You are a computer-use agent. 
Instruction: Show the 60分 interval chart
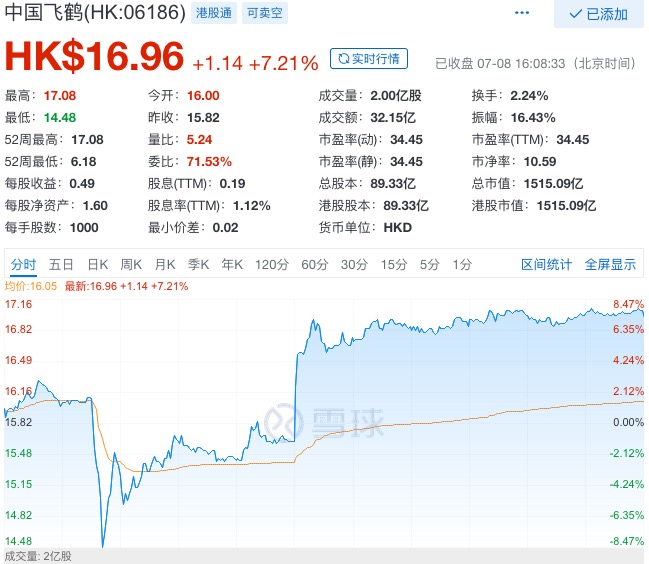coord(314,264)
